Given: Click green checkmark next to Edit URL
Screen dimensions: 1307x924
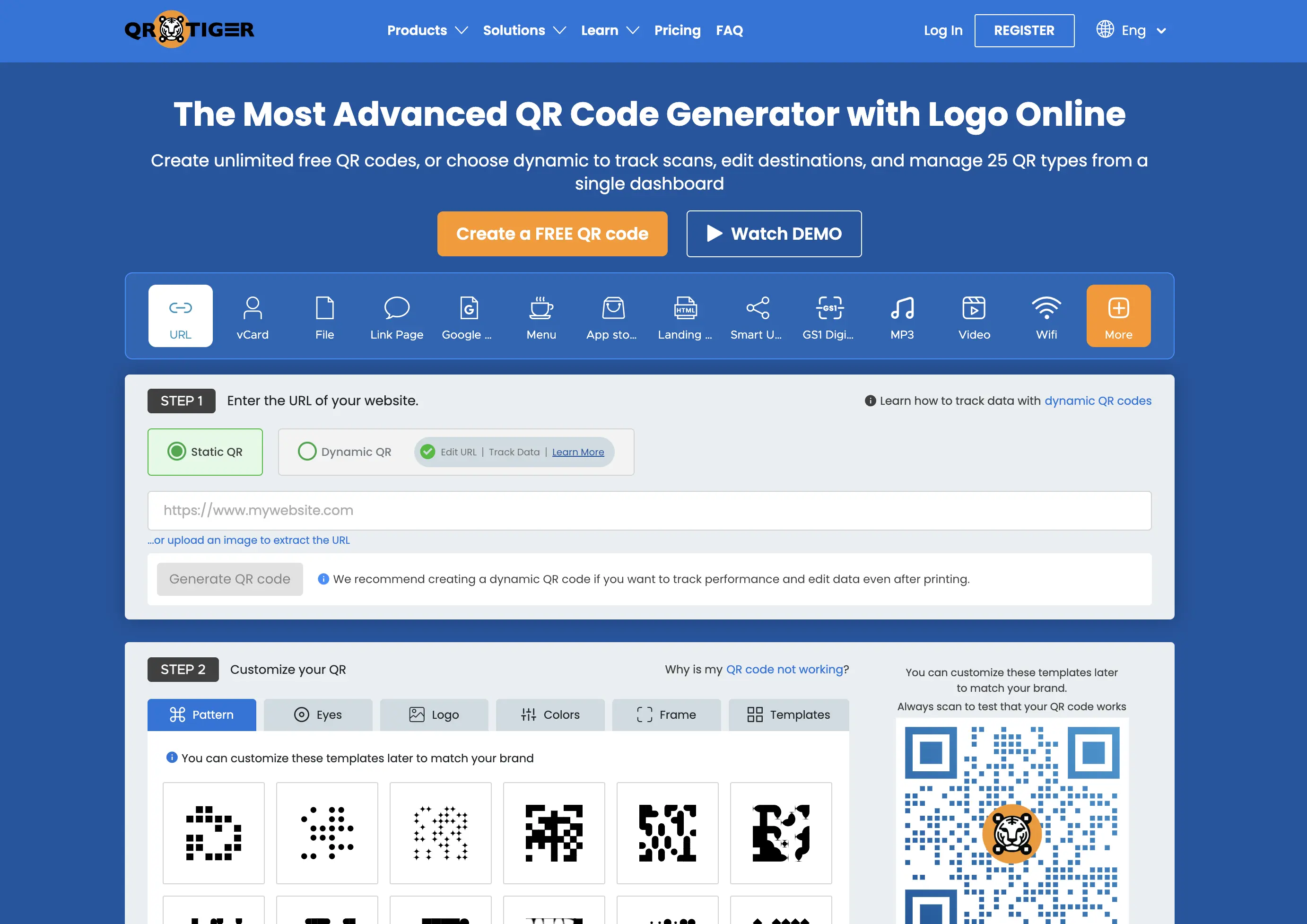Looking at the screenshot, I should [x=427, y=452].
